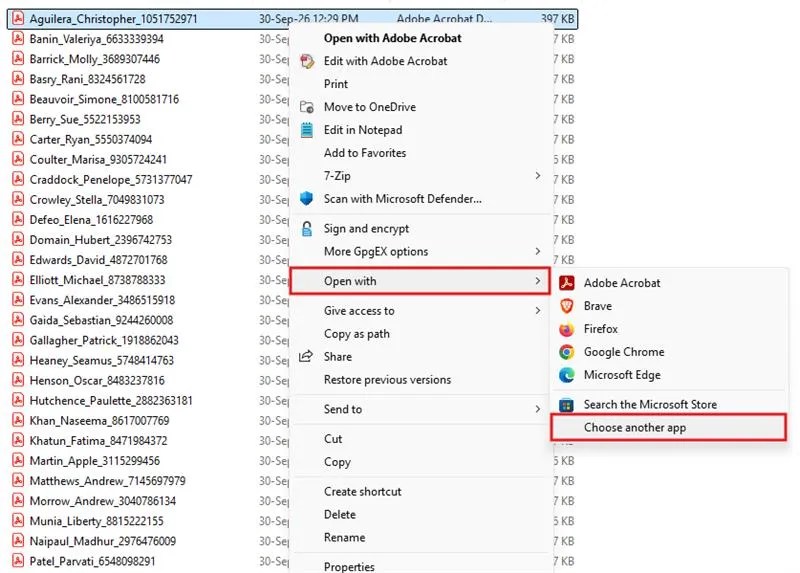Expand the Send to submenu arrow
Screen dimensions: 800x573
(x=538, y=409)
